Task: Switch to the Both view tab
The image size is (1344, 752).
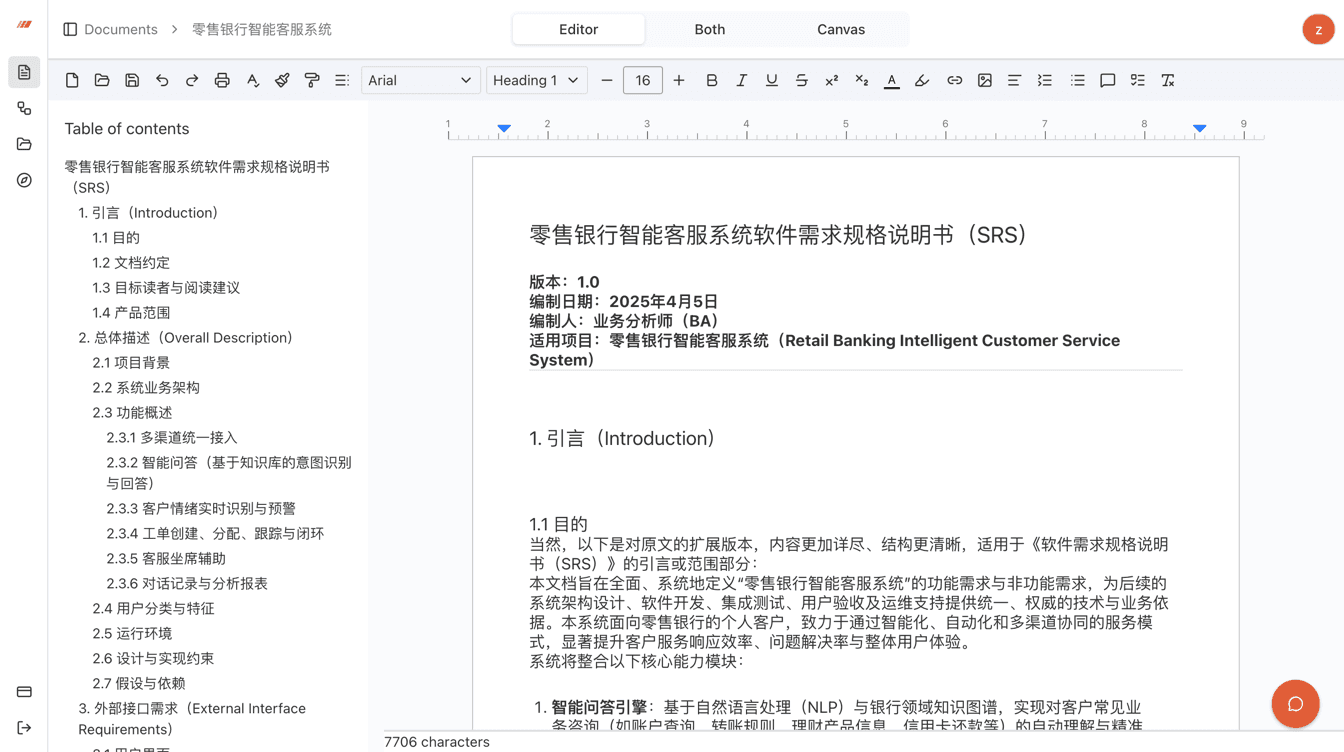Action: pos(709,30)
